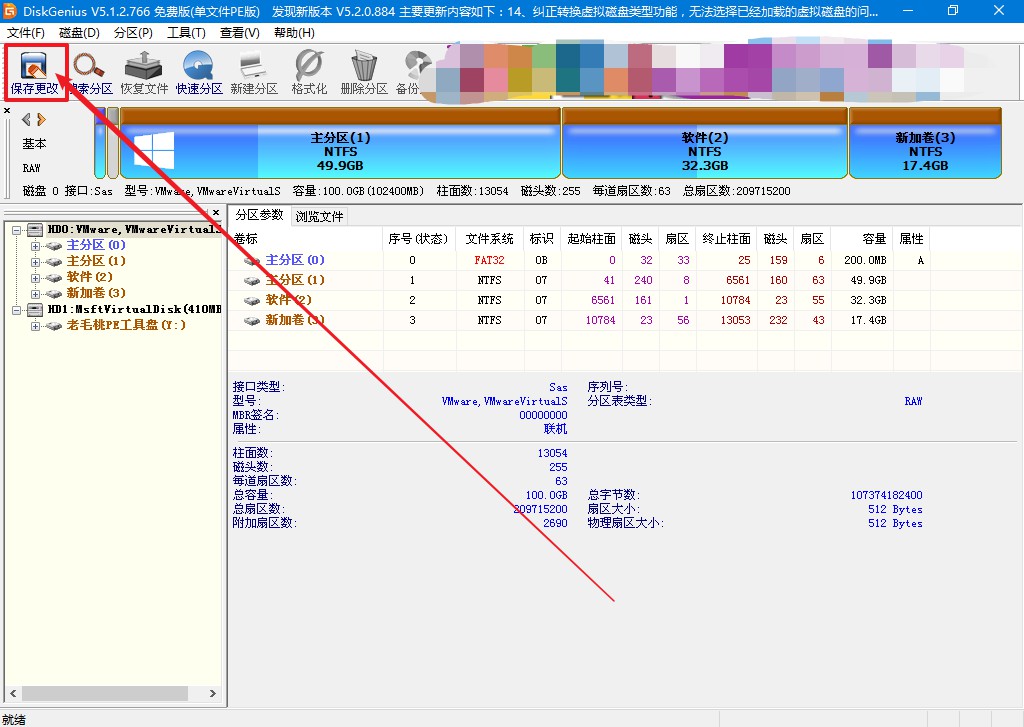1024x727 pixels.
Task: Click the 联机 attribute value
Action: [x=556, y=429]
